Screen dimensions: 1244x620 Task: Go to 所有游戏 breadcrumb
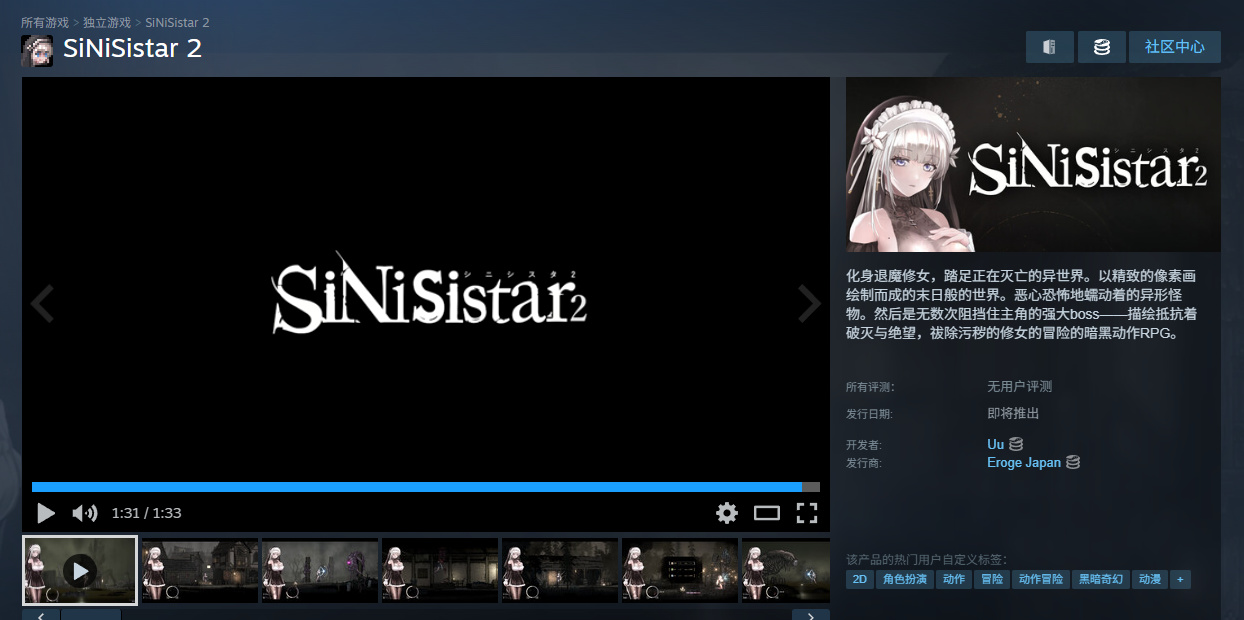pos(45,22)
